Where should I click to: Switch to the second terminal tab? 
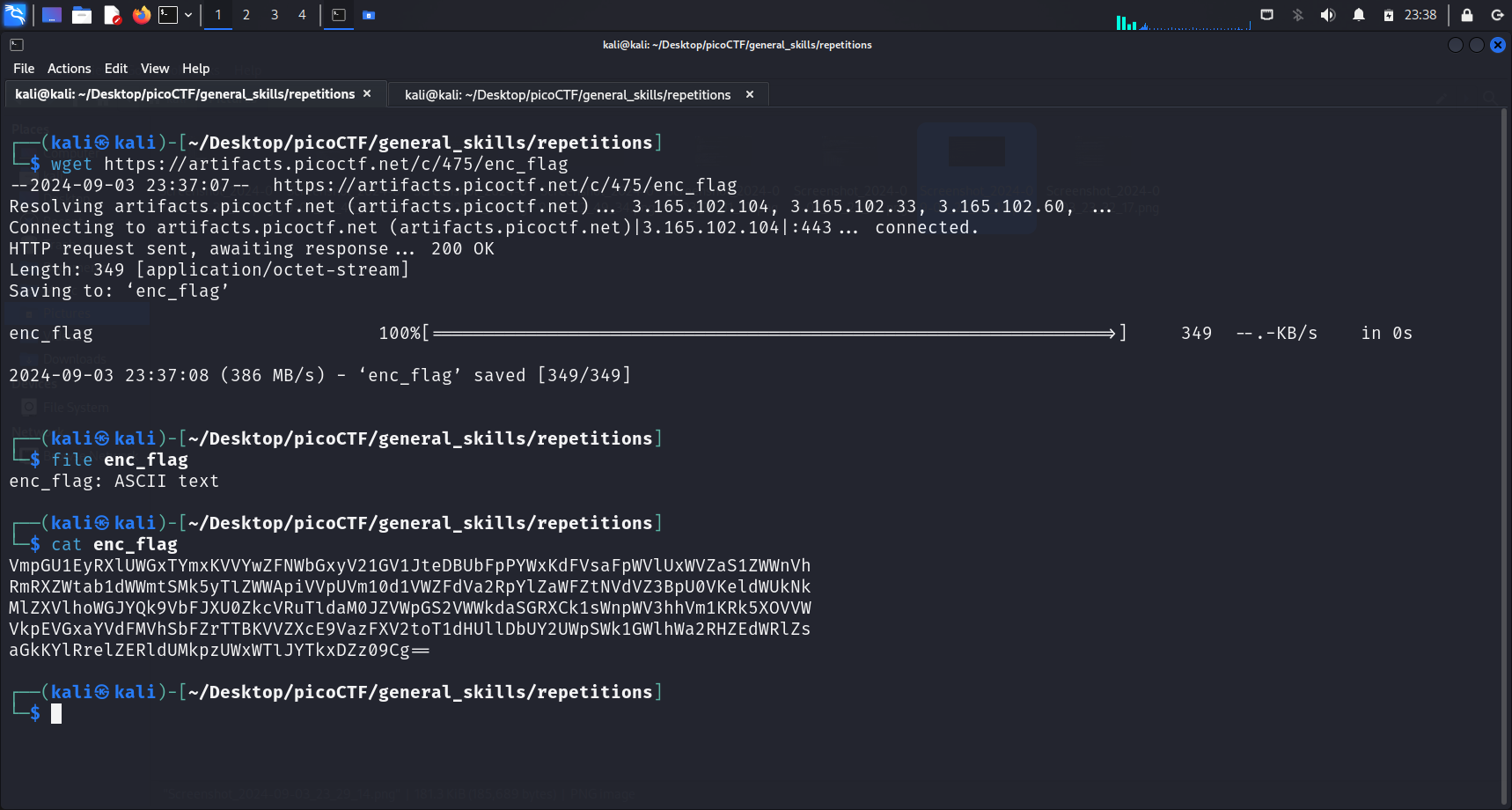[568, 95]
